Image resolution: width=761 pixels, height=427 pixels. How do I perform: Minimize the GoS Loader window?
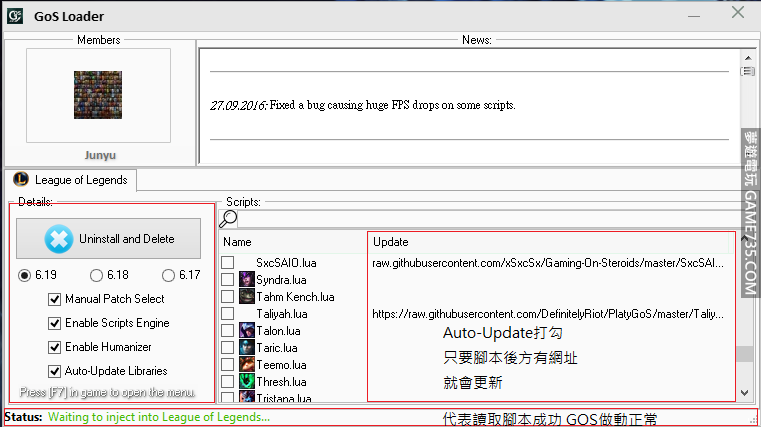pyautogui.click(x=694, y=16)
